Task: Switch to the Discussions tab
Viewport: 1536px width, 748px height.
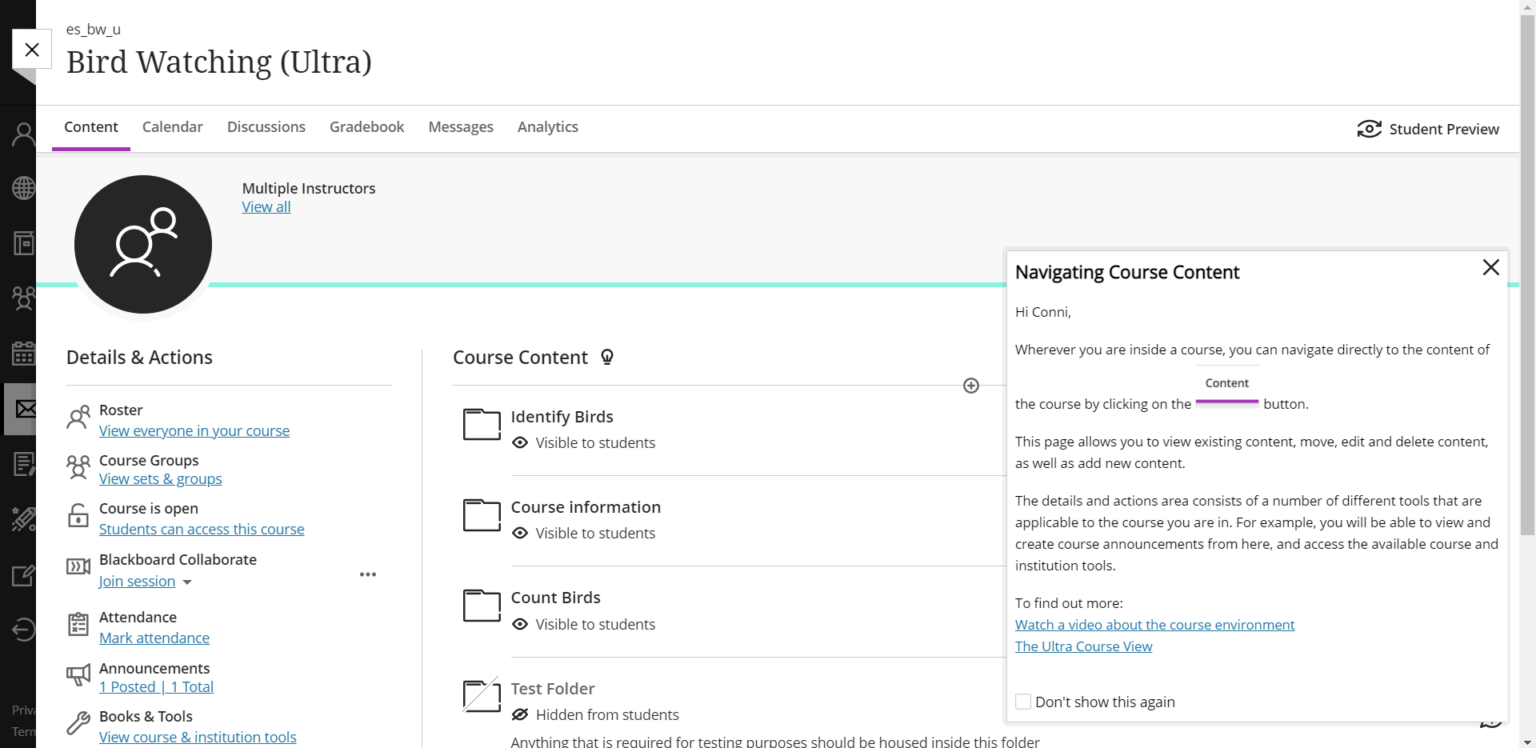Action: pyautogui.click(x=266, y=127)
